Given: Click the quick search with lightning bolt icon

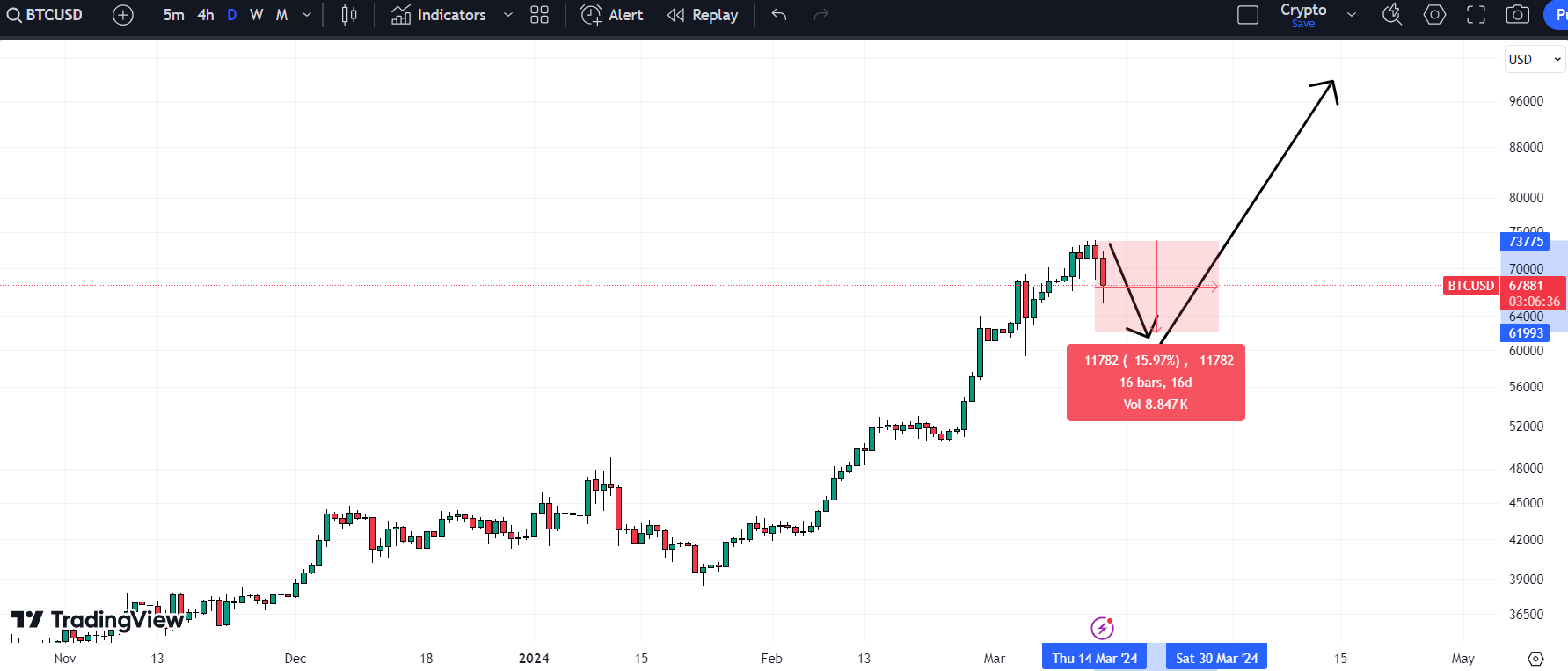Looking at the screenshot, I should (x=1391, y=15).
